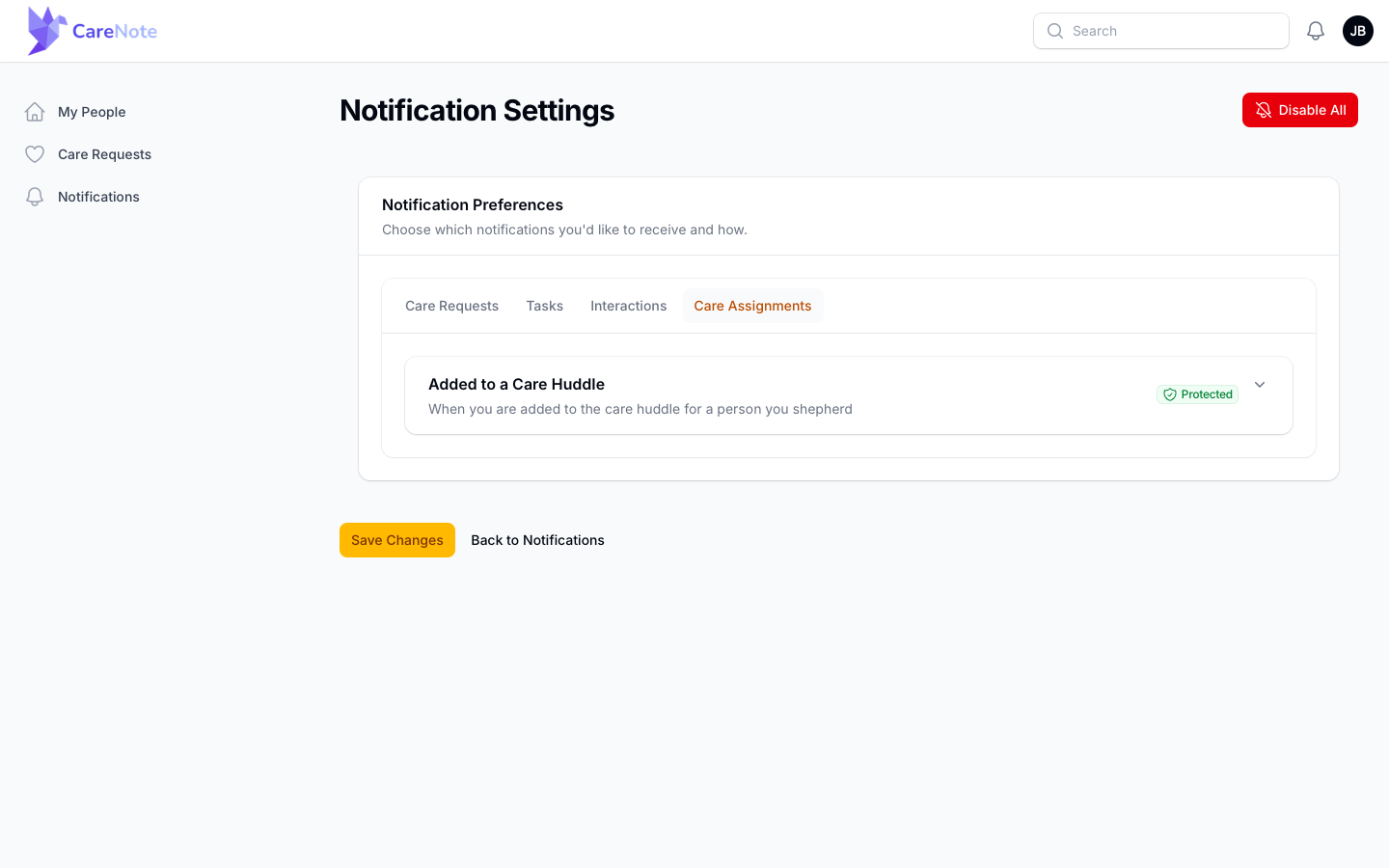Open the JB user avatar menu
Screen dimensions: 1389x868
pyautogui.click(x=1358, y=31)
